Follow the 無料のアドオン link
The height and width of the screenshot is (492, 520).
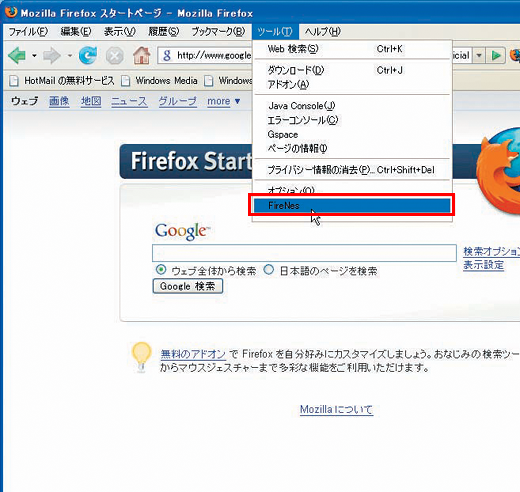pos(193,354)
